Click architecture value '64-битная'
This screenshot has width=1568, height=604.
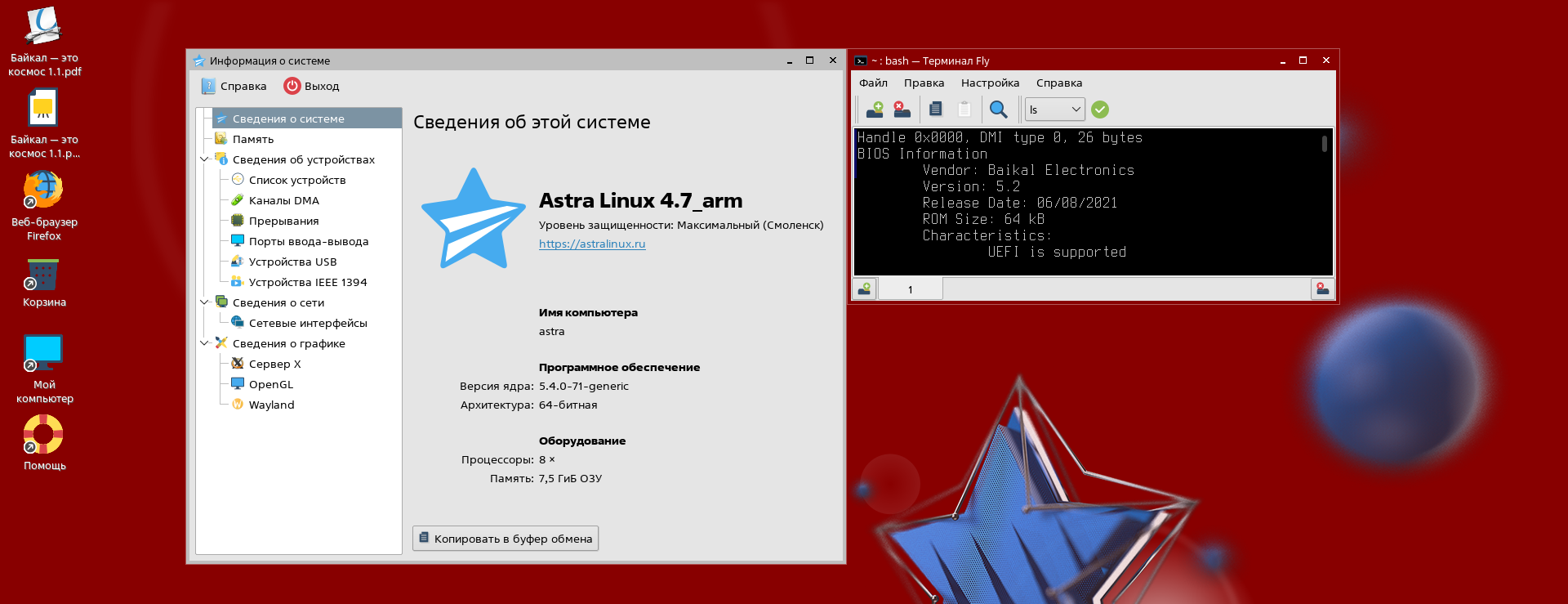click(x=568, y=405)
